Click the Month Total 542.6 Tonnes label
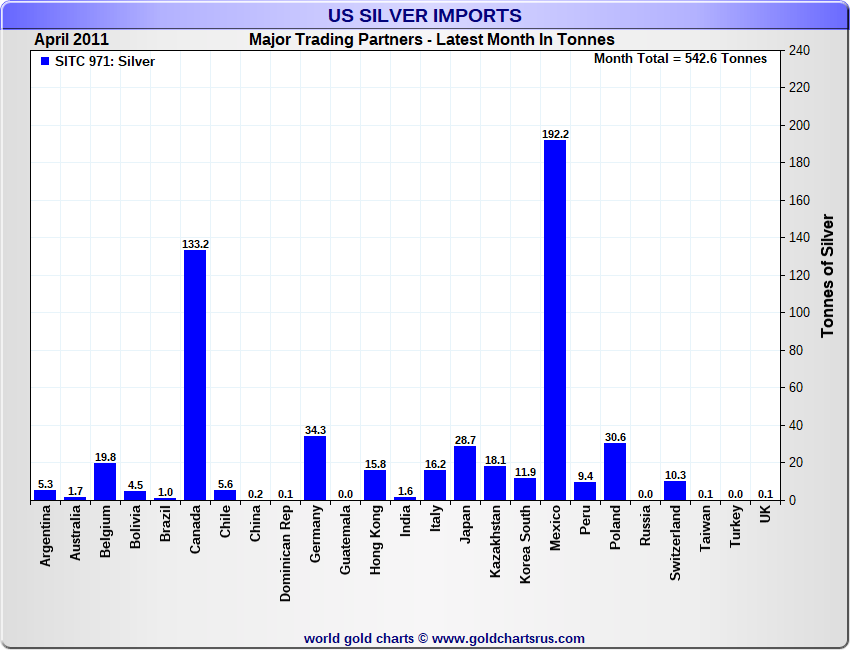The height and width of the screenshot is (650, 850). click(x=680, y=59)
